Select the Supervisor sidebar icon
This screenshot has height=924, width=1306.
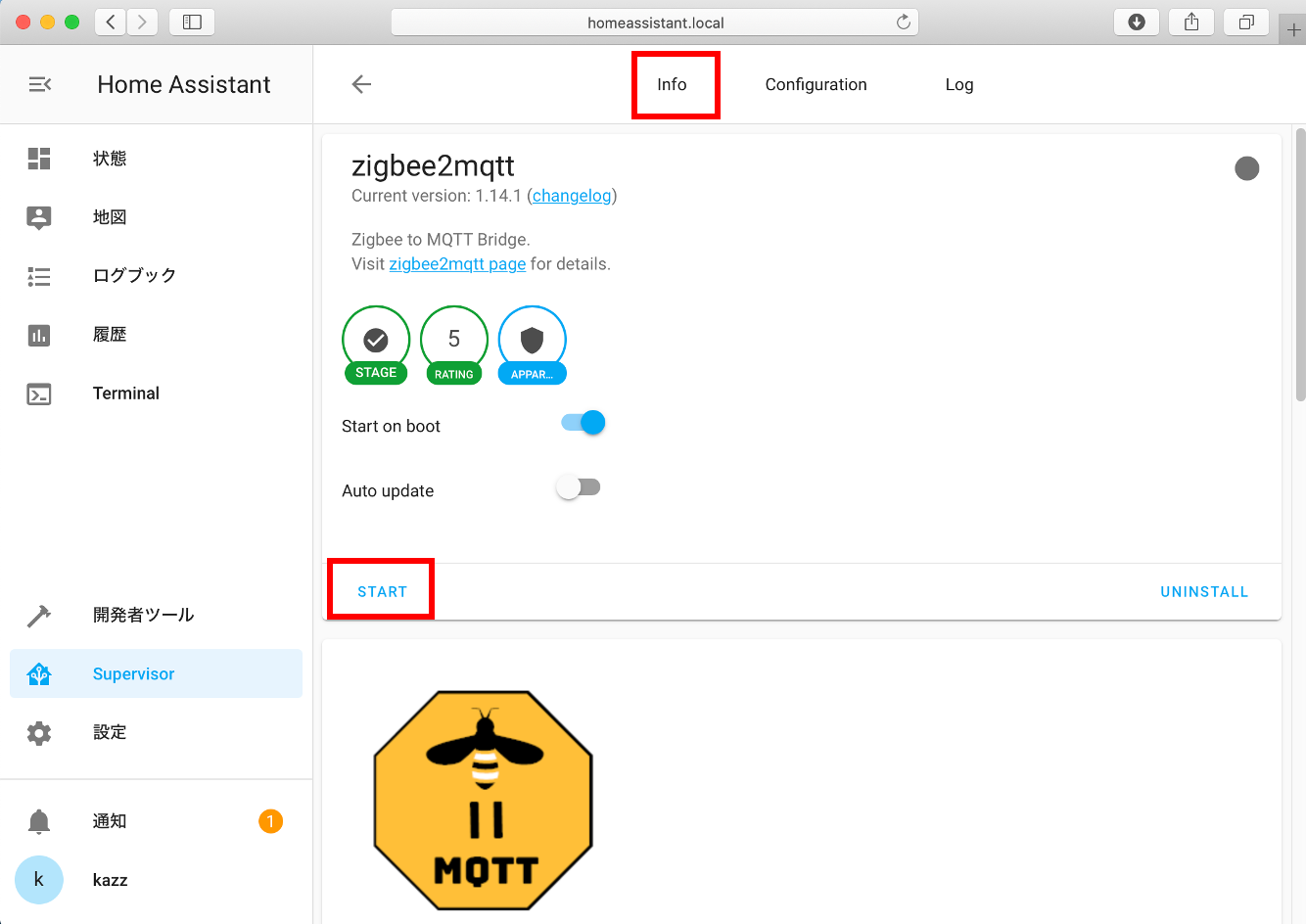tap(39, 673)
